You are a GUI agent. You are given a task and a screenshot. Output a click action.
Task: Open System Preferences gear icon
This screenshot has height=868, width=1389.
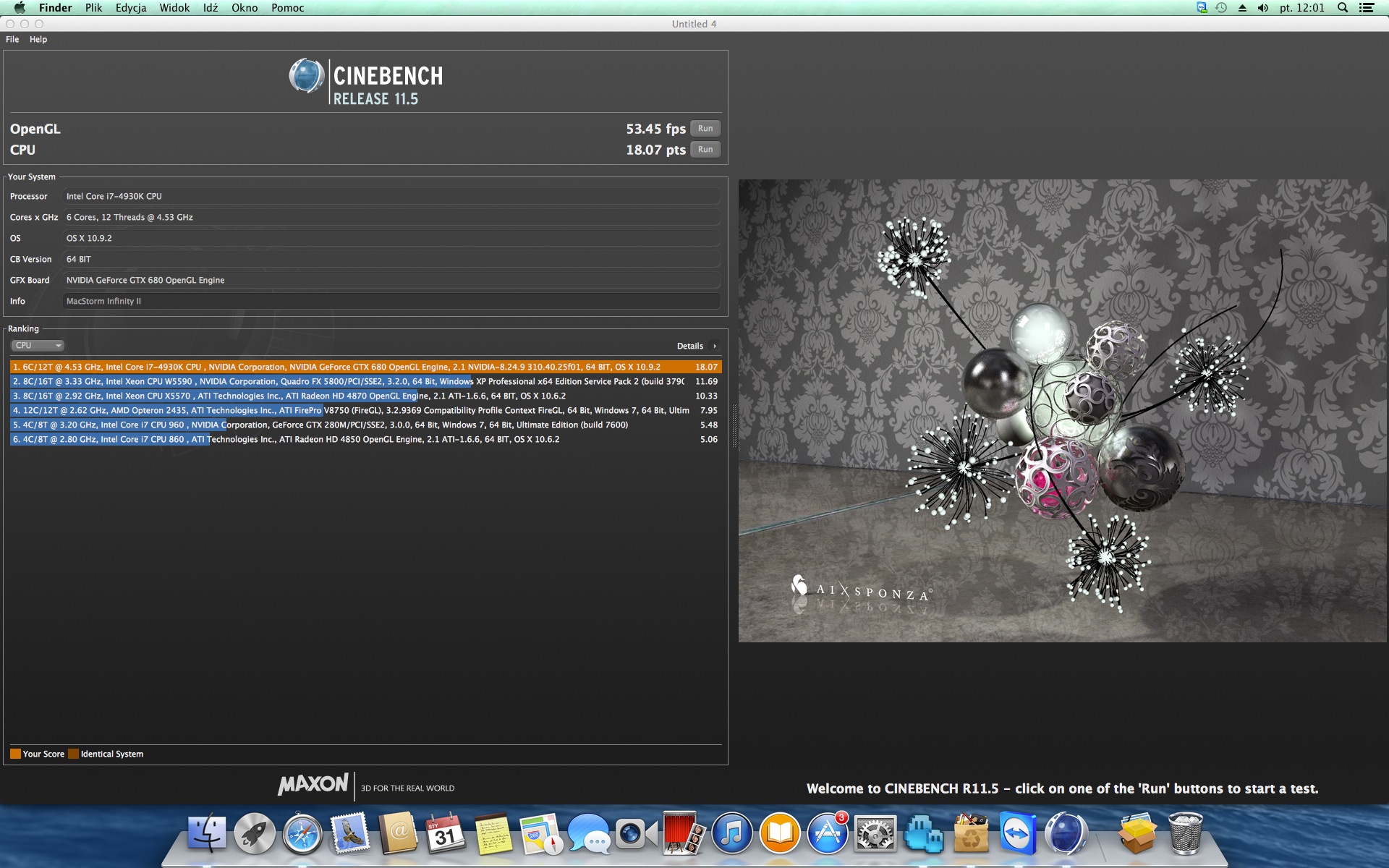(x=875, y=834)
